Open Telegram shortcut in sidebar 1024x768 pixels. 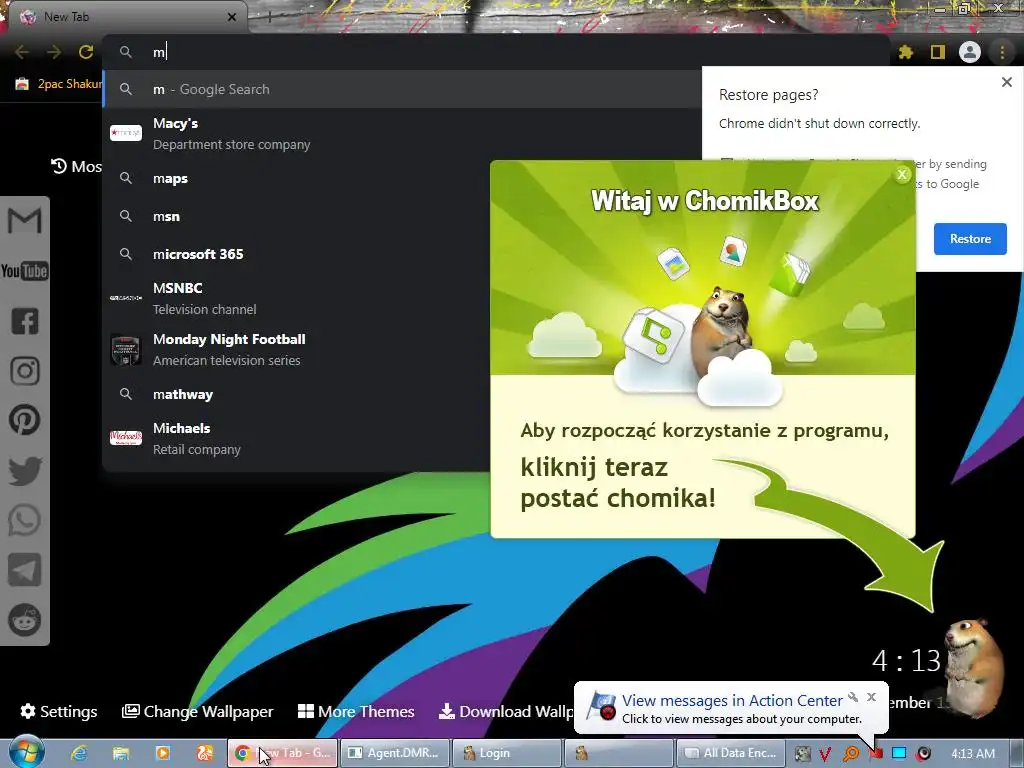[24, 569]
